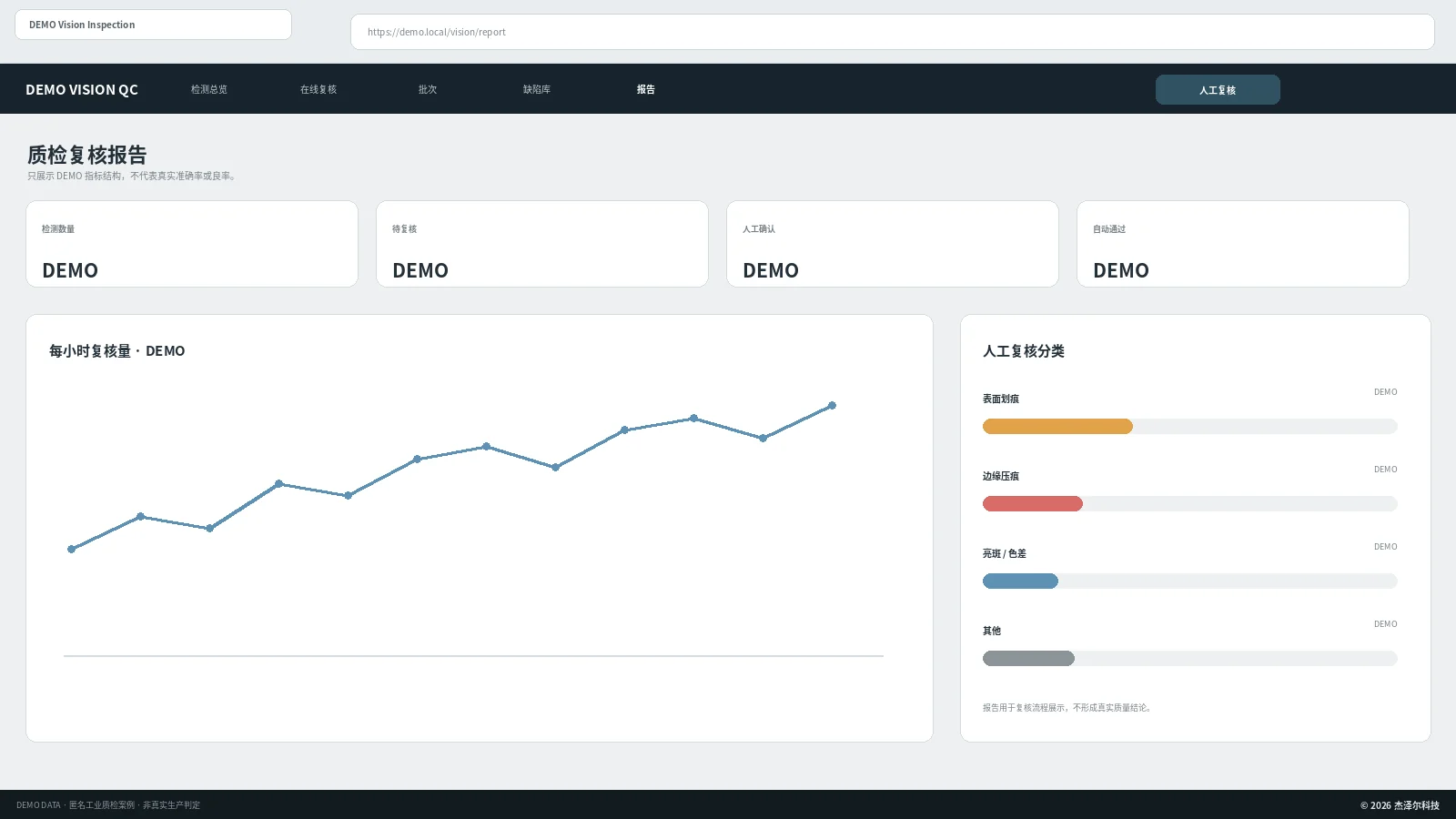Viewport: 1456px width, 819px height.
Task: Click the DEMO value beside 表面划痕
Action: [x=1385, y=392]
